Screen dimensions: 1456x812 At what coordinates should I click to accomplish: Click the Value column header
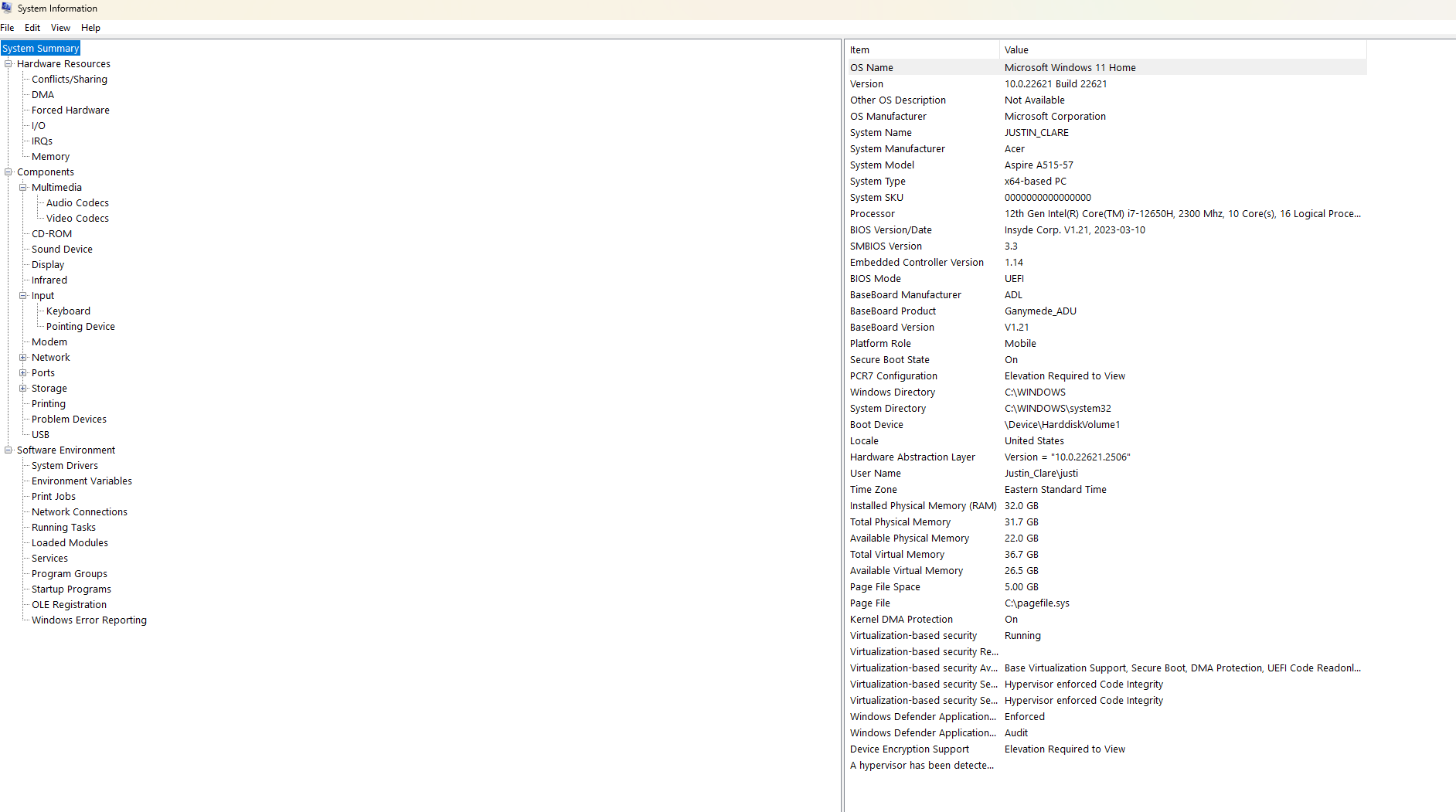coord(1183,50)
